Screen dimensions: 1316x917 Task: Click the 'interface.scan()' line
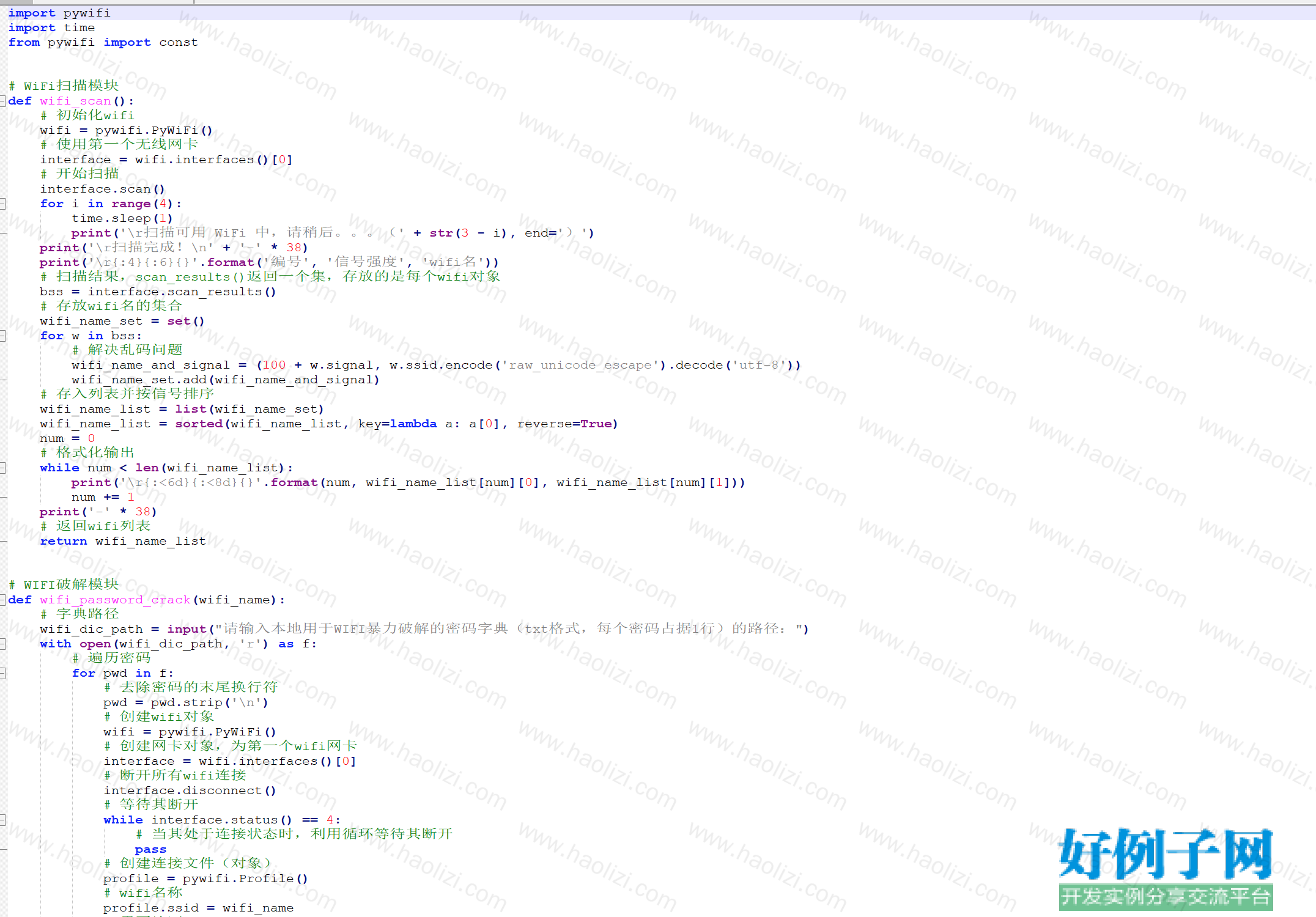(x=103, y=189)
